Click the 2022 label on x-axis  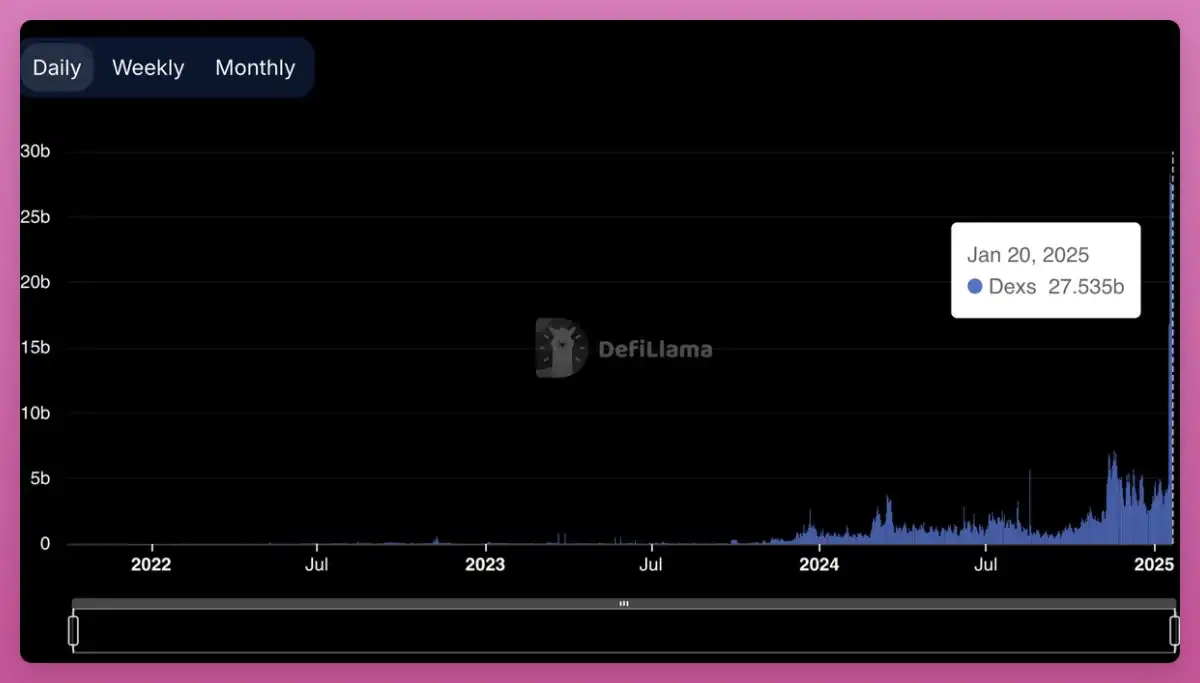click(x=151, y=564)
